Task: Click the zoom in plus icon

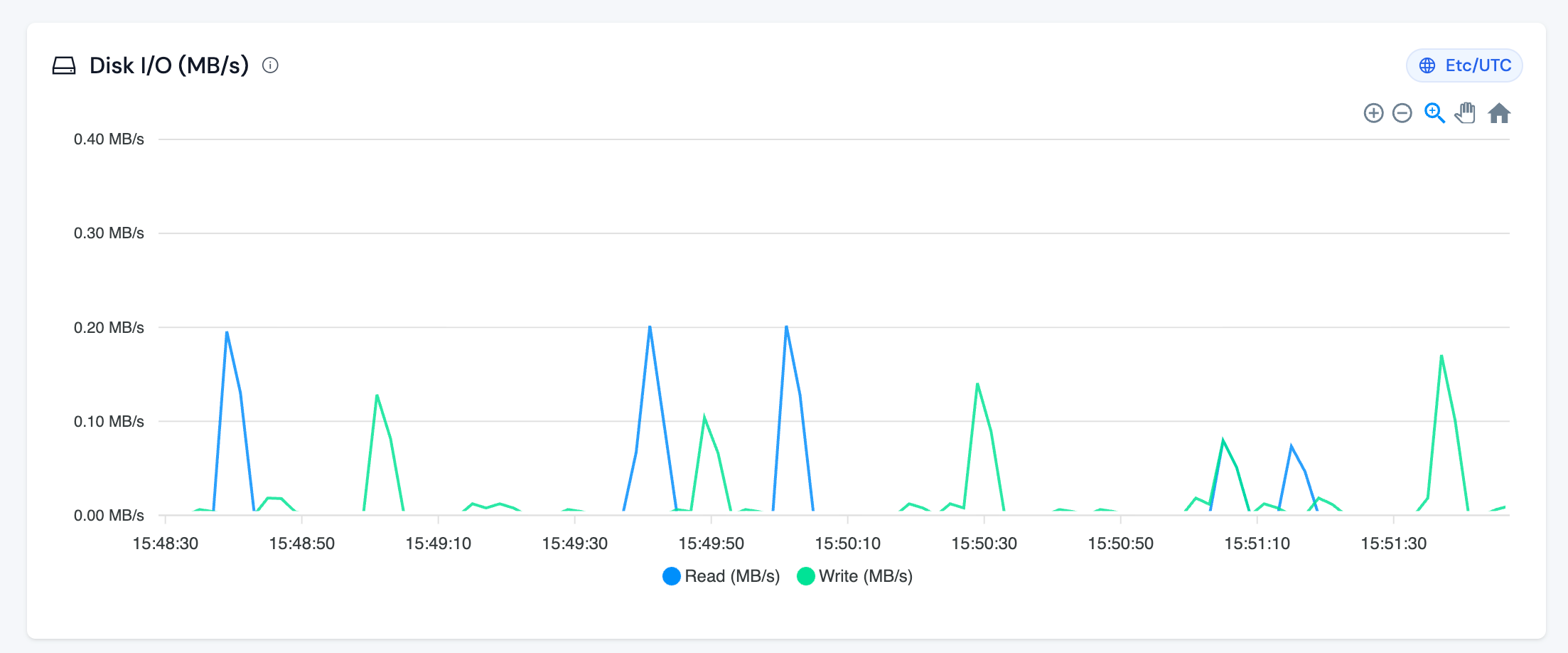Action: coord(1373,113)
